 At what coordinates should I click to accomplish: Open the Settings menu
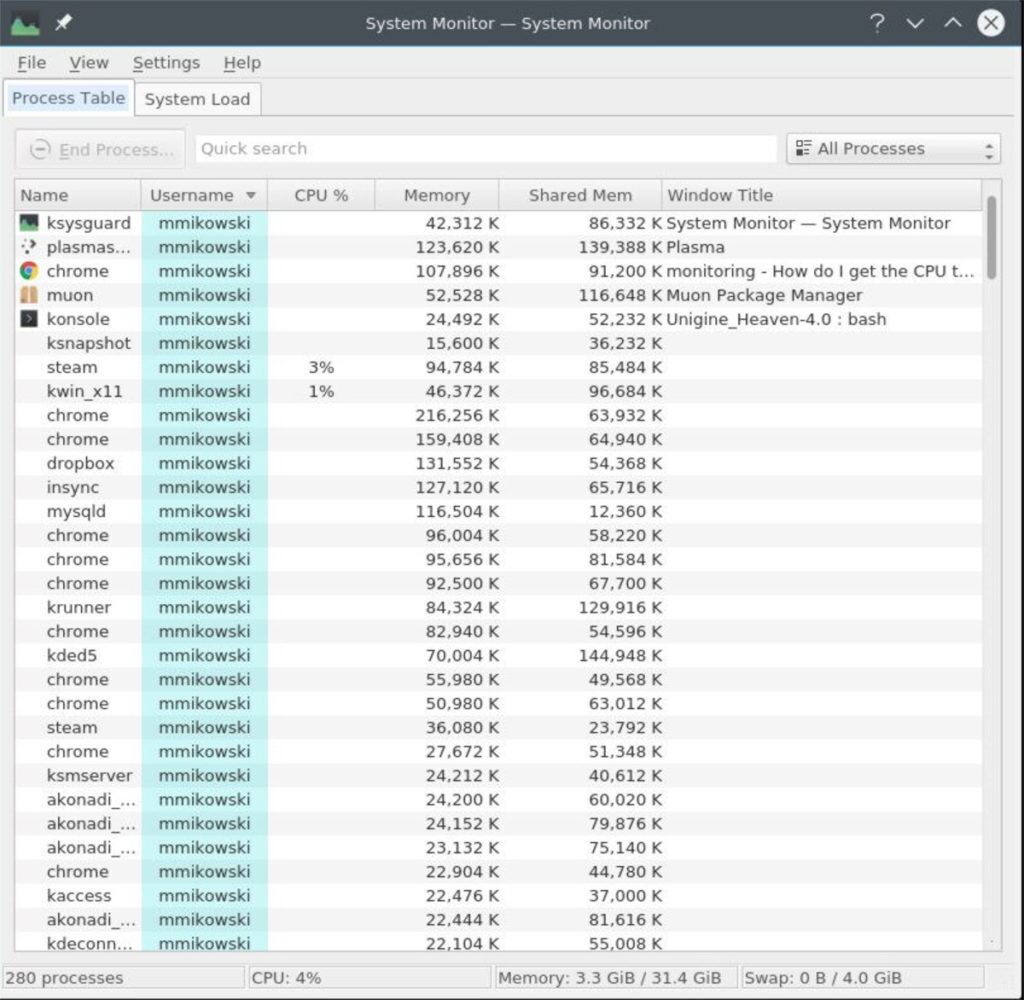click(166, 62)
